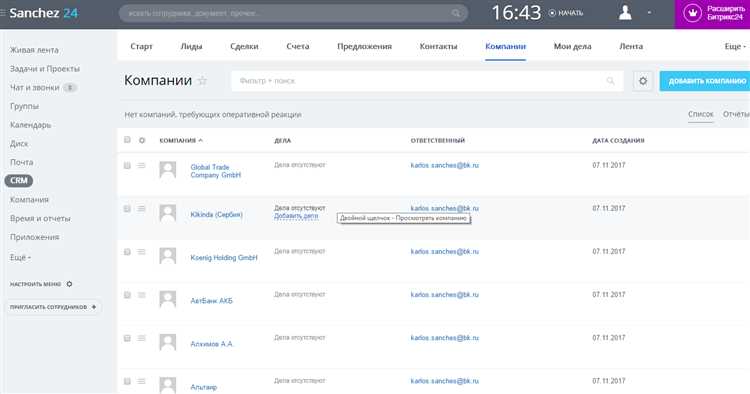The height and width of the screenshot is (394, 750).
Task: Click the Global Trade Company GmbH avatar
Action: (167, 170)
